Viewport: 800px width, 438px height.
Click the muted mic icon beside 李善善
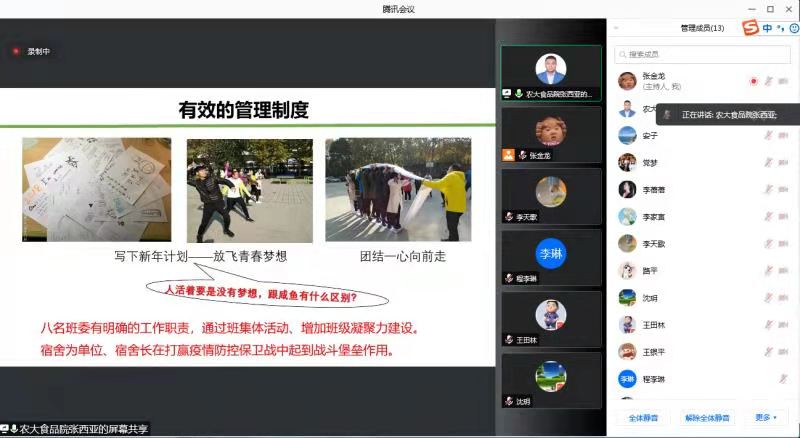point(769,189)
